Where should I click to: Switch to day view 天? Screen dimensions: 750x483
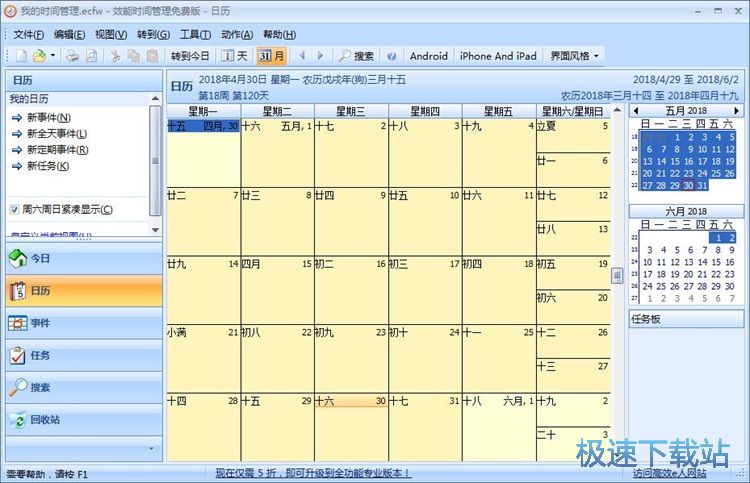(234, 56)
